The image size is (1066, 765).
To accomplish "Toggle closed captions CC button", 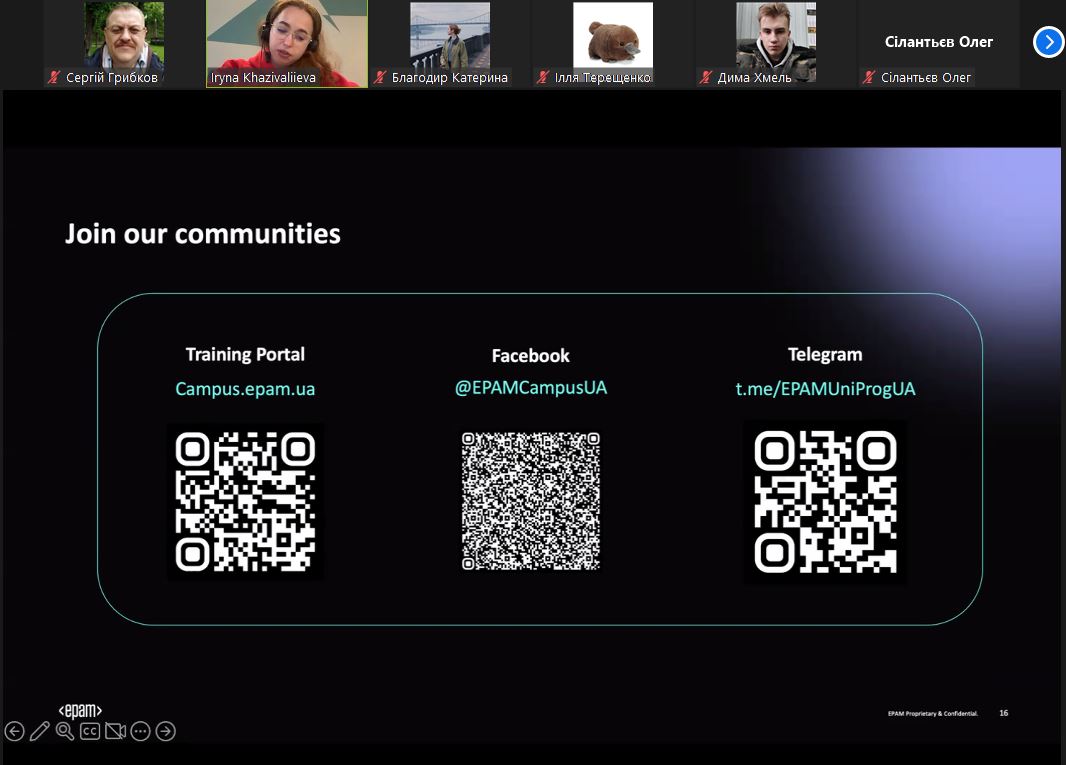I will (x=90, y=731).
